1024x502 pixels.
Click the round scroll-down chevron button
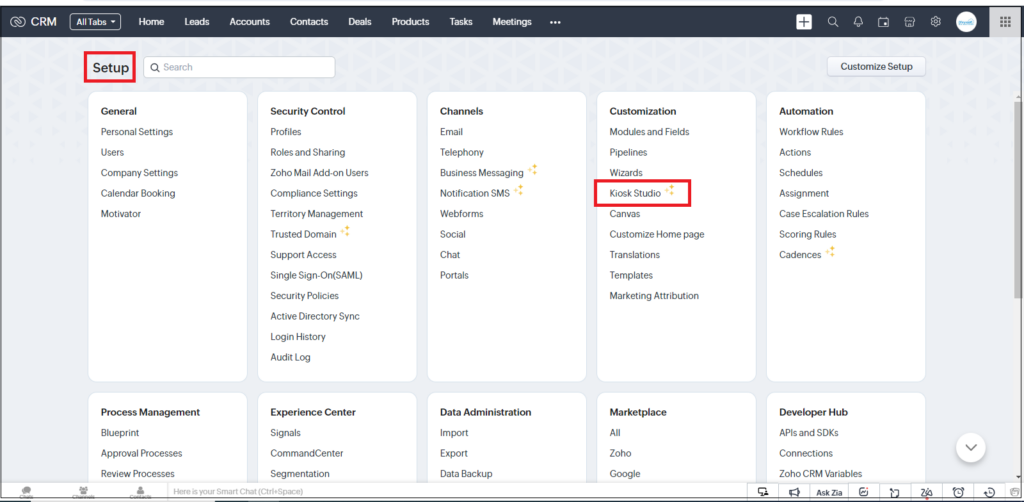970,447
